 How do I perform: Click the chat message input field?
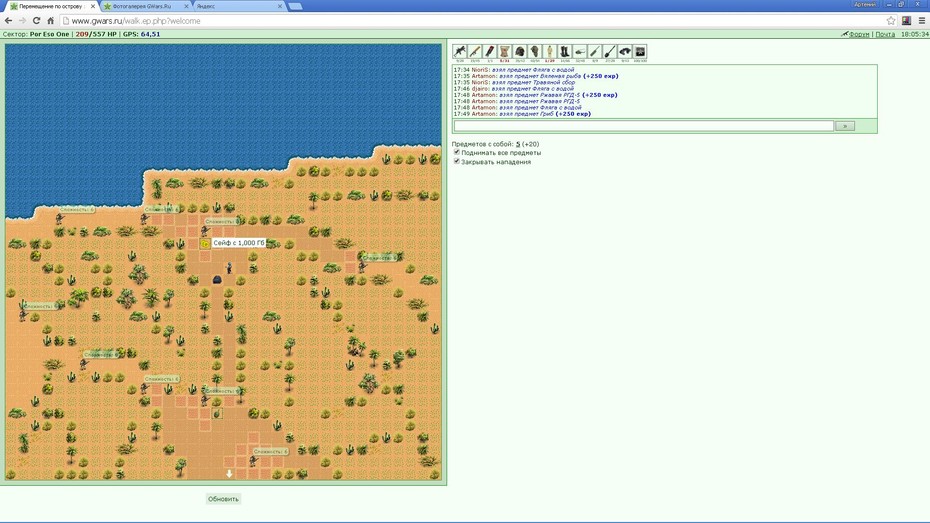pyautogui.click(x=644, y=126)
